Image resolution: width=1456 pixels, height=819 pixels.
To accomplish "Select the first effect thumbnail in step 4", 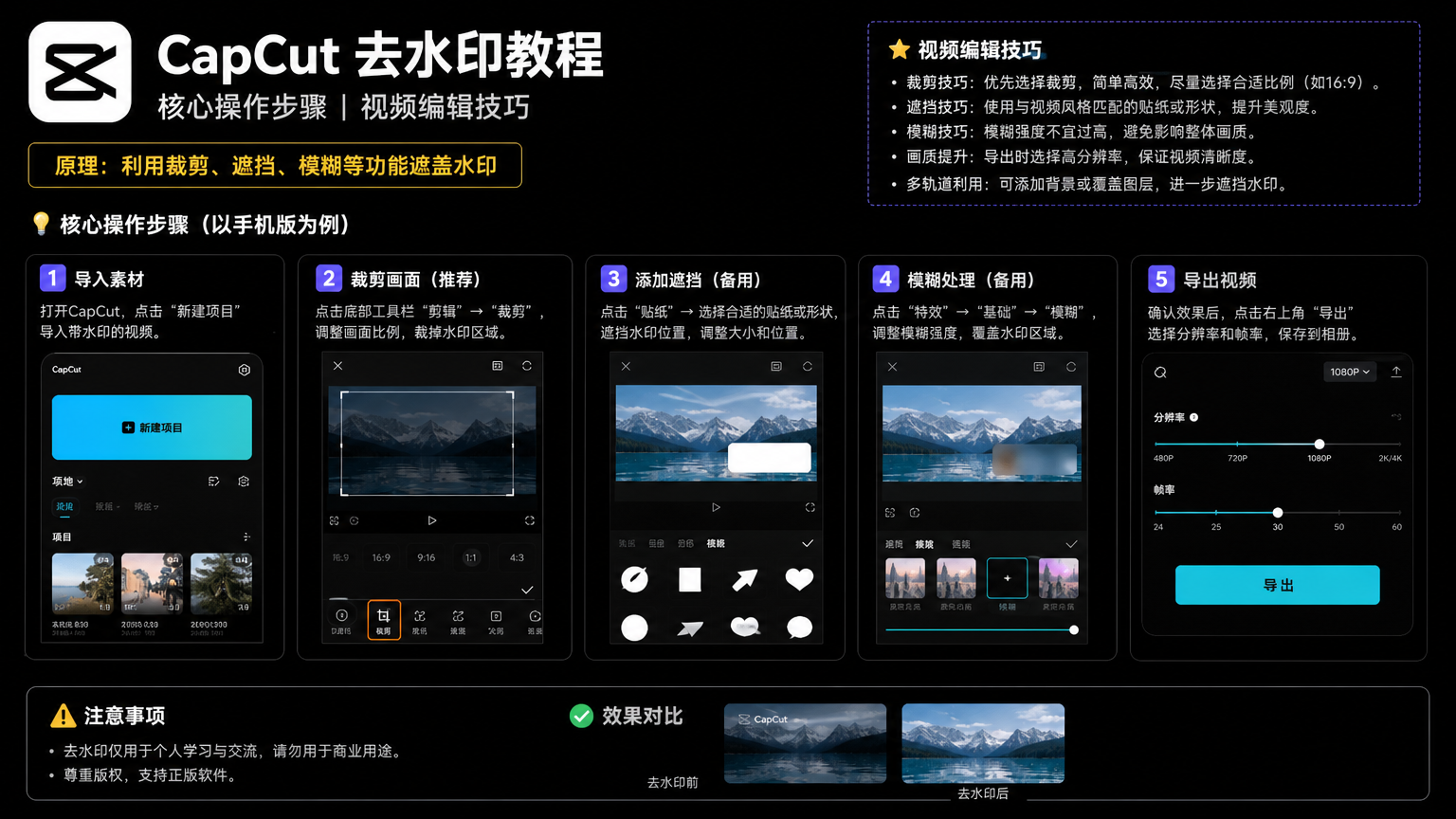I will click(x=905, y=578).
